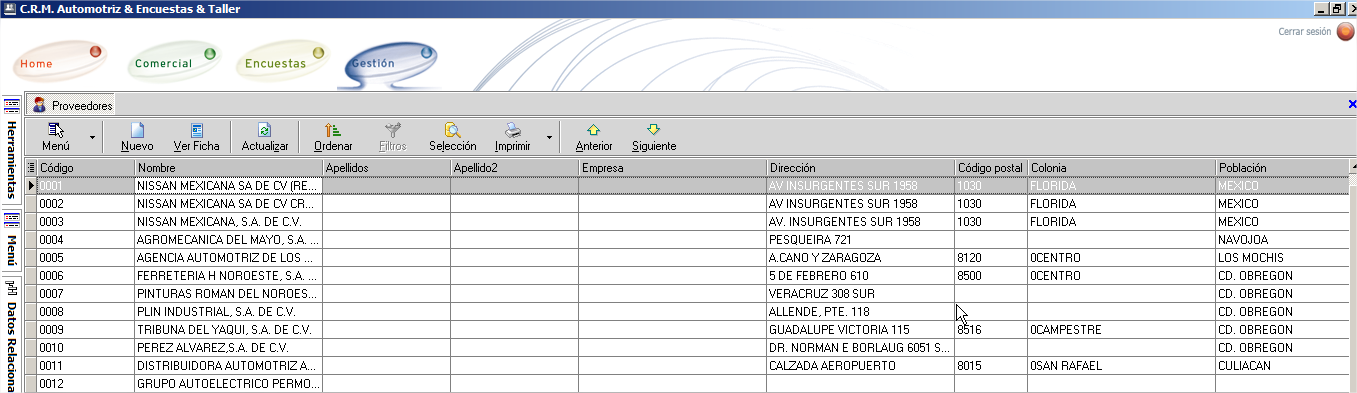Open Ver Ficha for selected provider
The width and height of the screenshot is (1357, 393).
196,137
